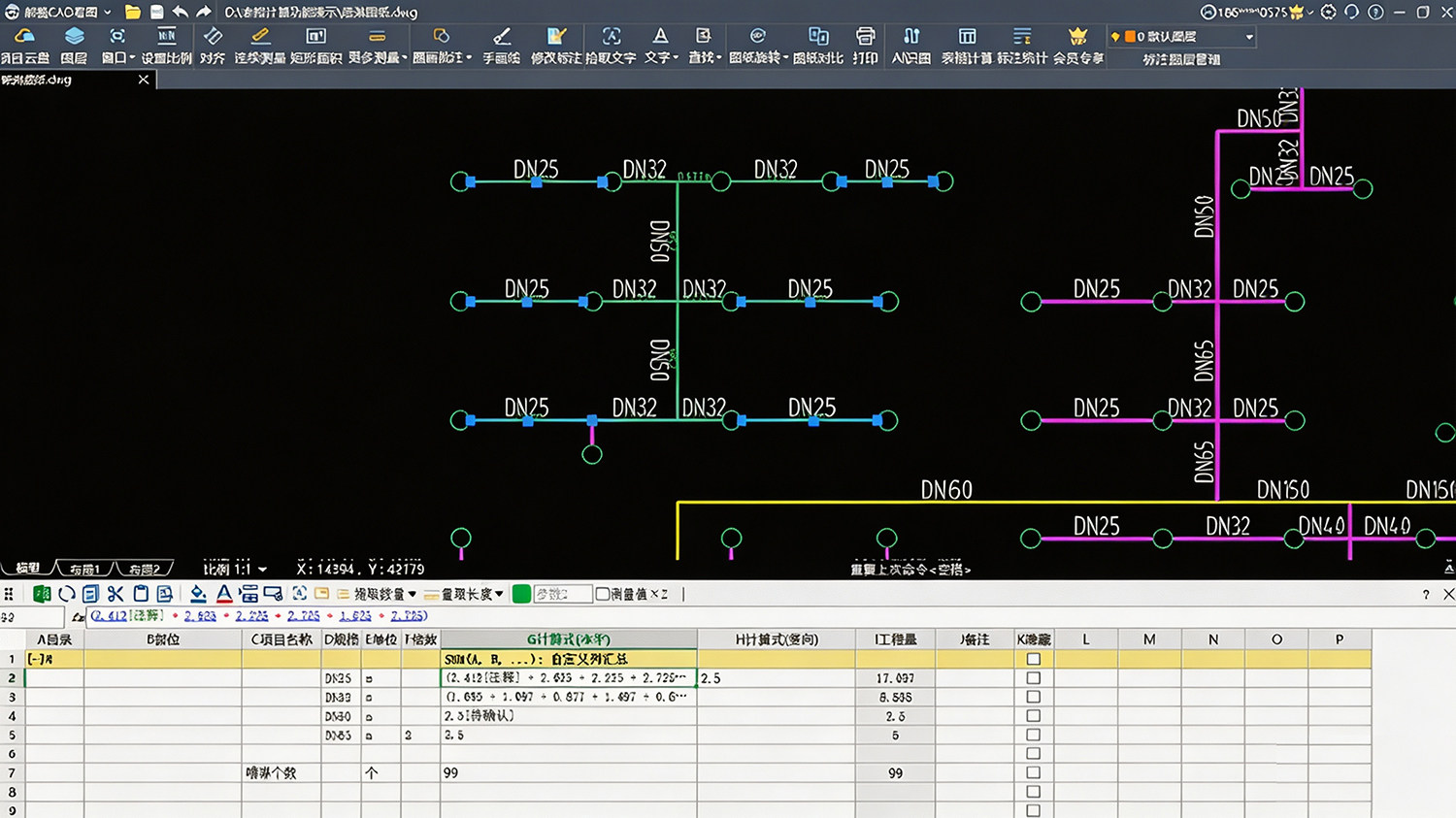
Task: Check the K hidden box in row 2
Action: click(1033, 678)
